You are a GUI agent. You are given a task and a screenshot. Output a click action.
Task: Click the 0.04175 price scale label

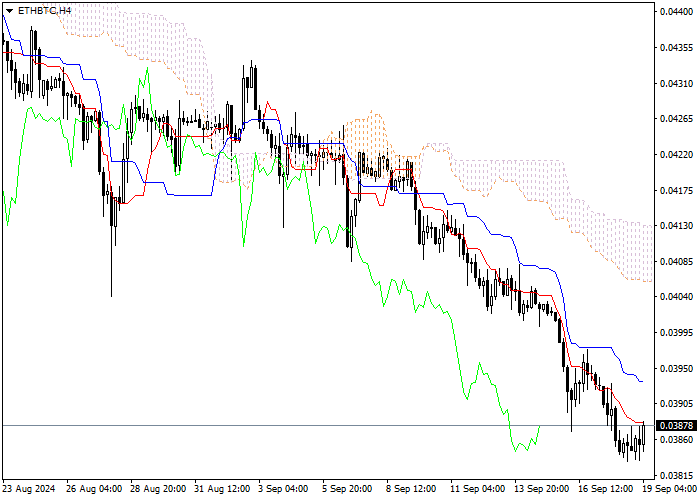click(676, 191)
